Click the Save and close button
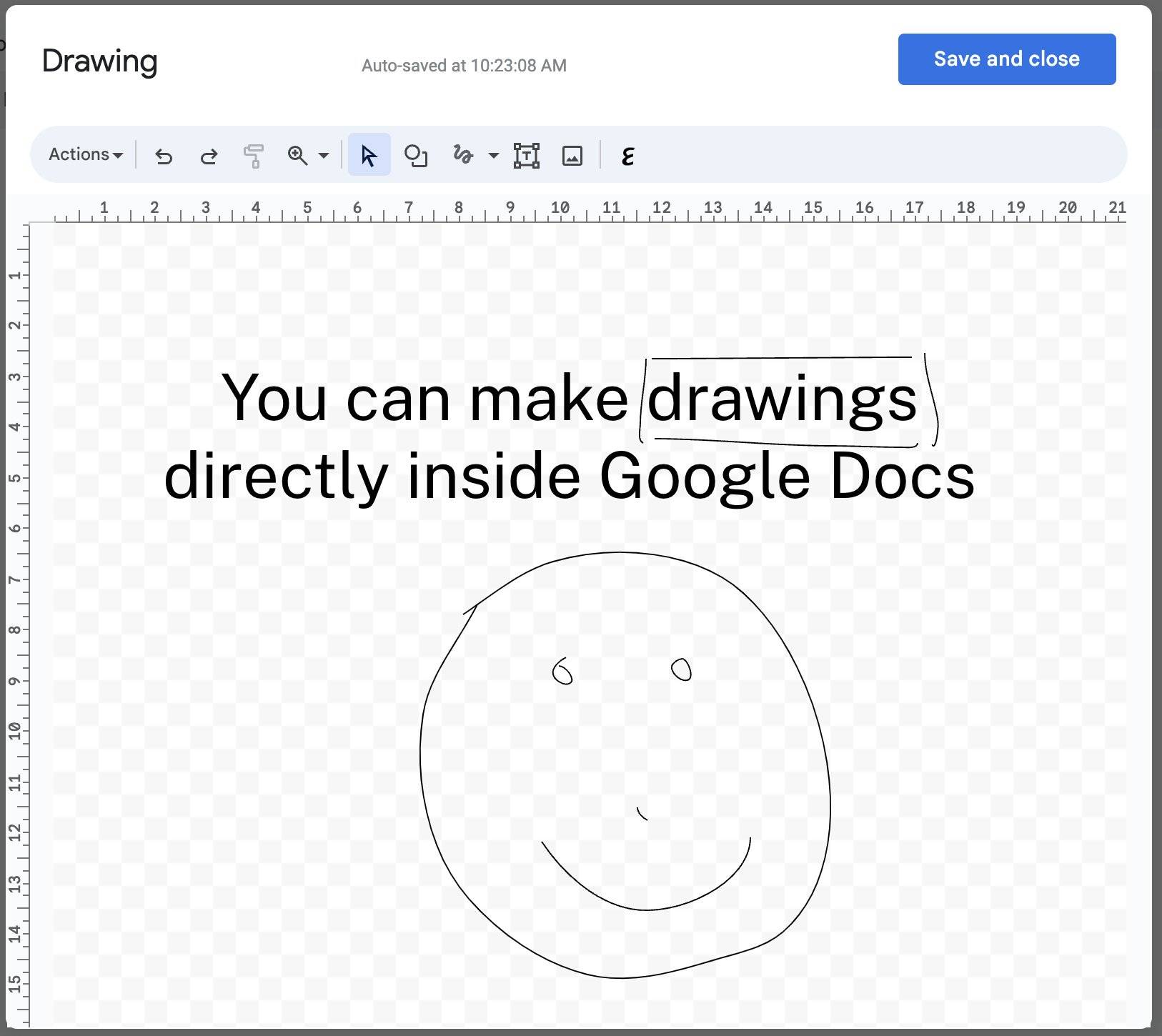 pos(1007,59)
